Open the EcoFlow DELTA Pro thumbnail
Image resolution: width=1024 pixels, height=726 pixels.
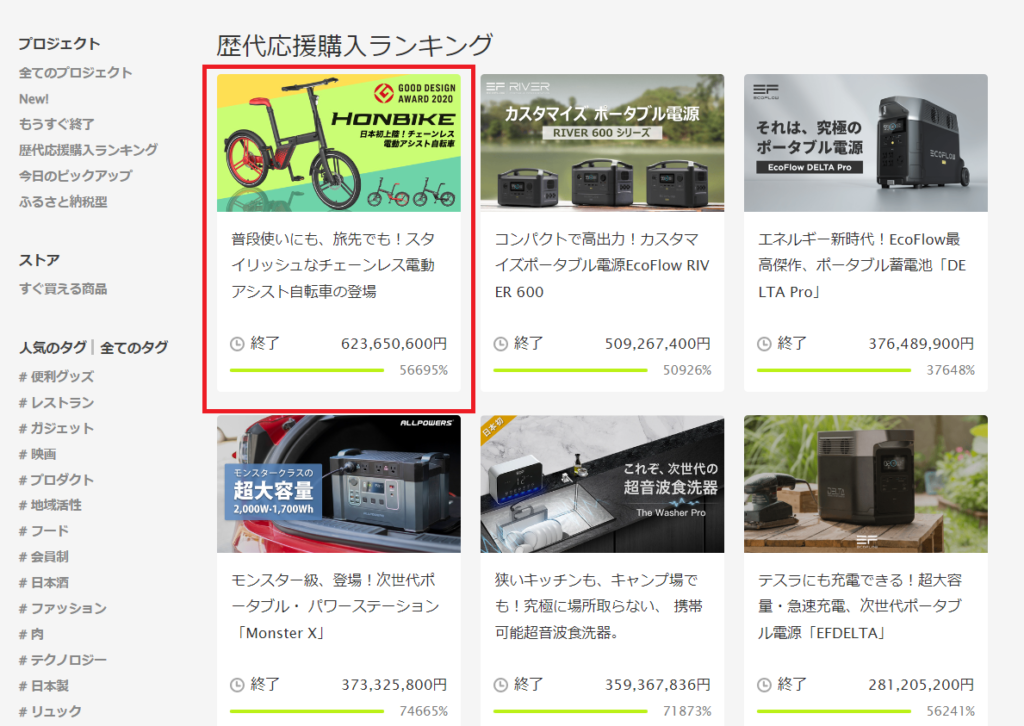[866, 143]
